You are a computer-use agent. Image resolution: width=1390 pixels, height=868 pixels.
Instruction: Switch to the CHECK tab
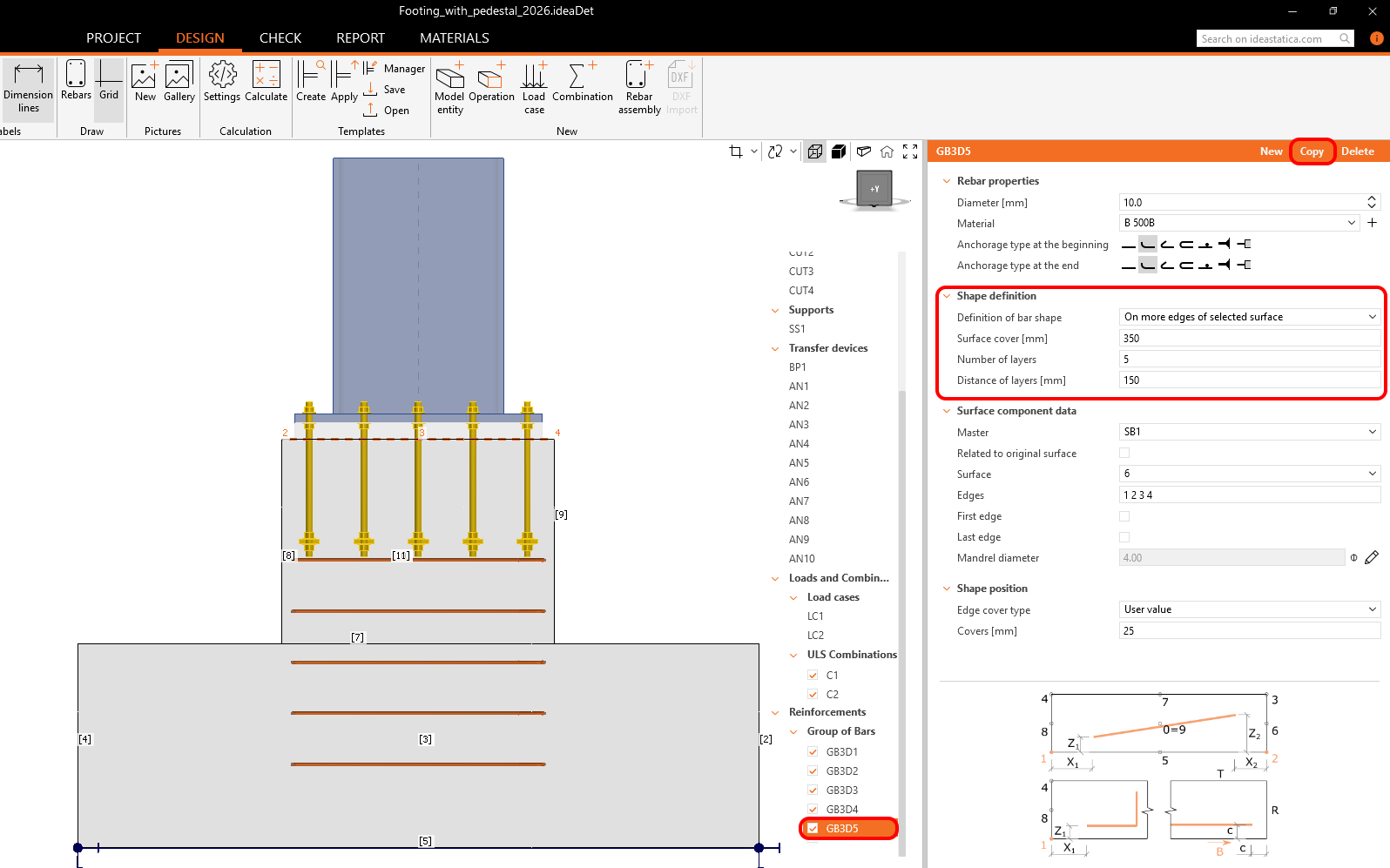280,38
